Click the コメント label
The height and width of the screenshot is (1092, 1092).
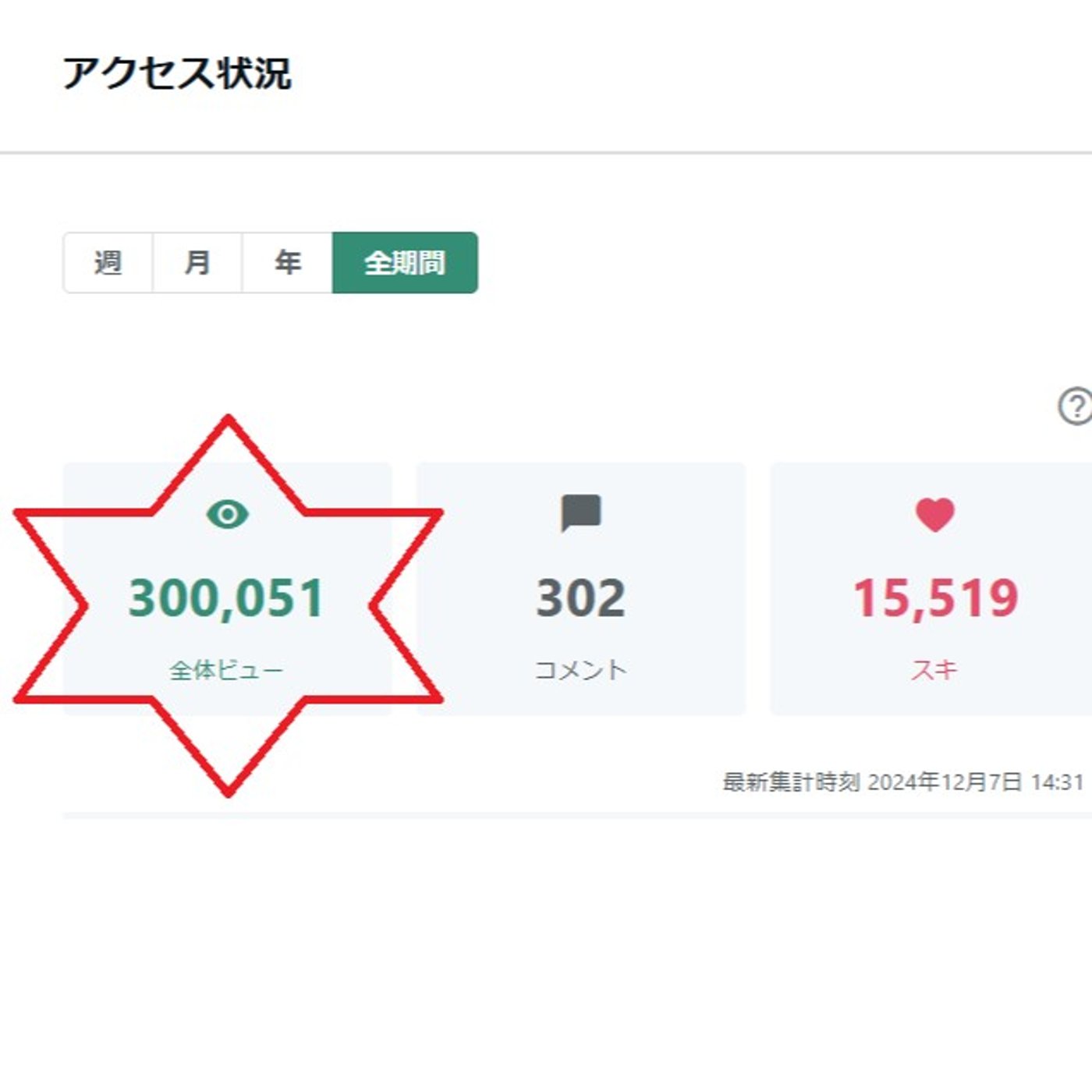coord(581,670)
